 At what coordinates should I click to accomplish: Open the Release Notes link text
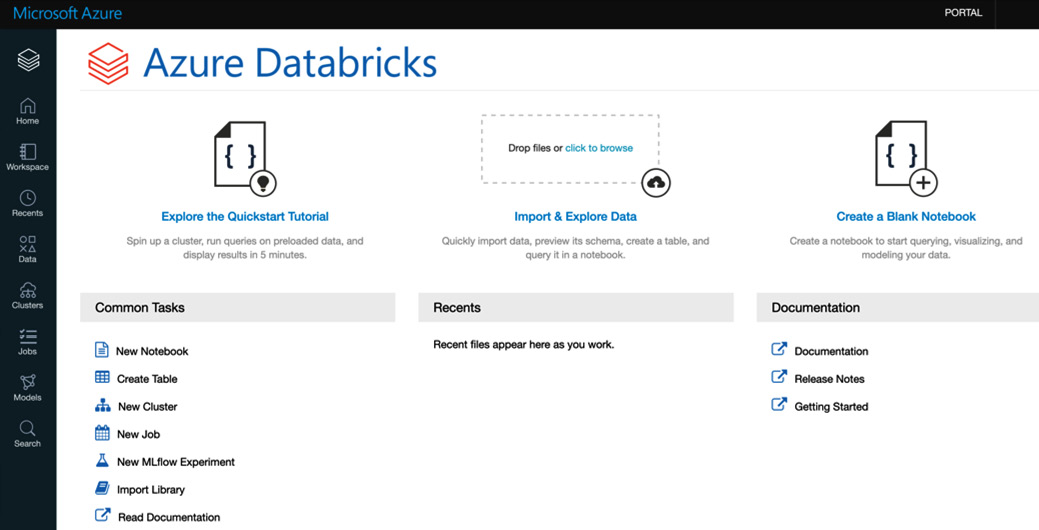[x=830, y=380]
